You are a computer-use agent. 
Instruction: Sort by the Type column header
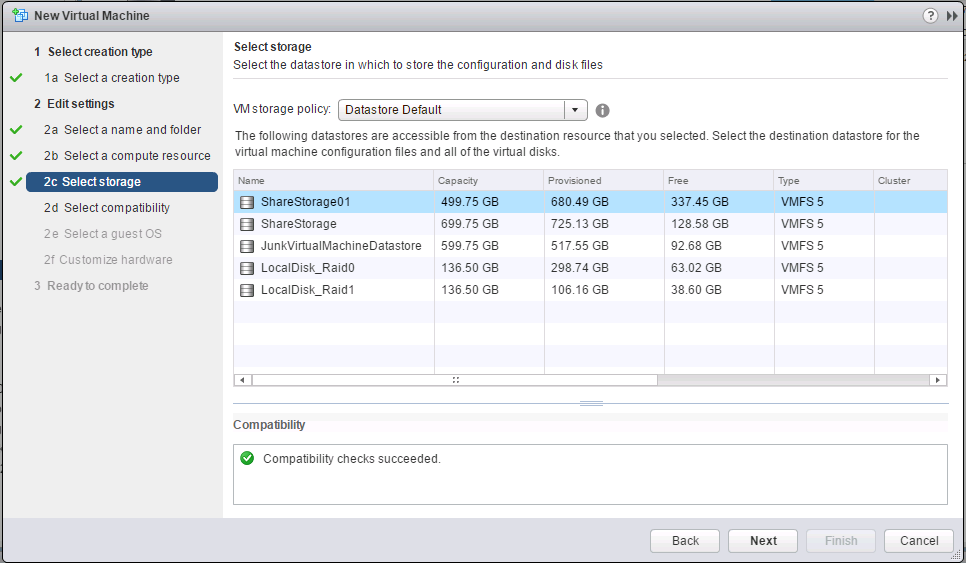click(x=824, y=180)
